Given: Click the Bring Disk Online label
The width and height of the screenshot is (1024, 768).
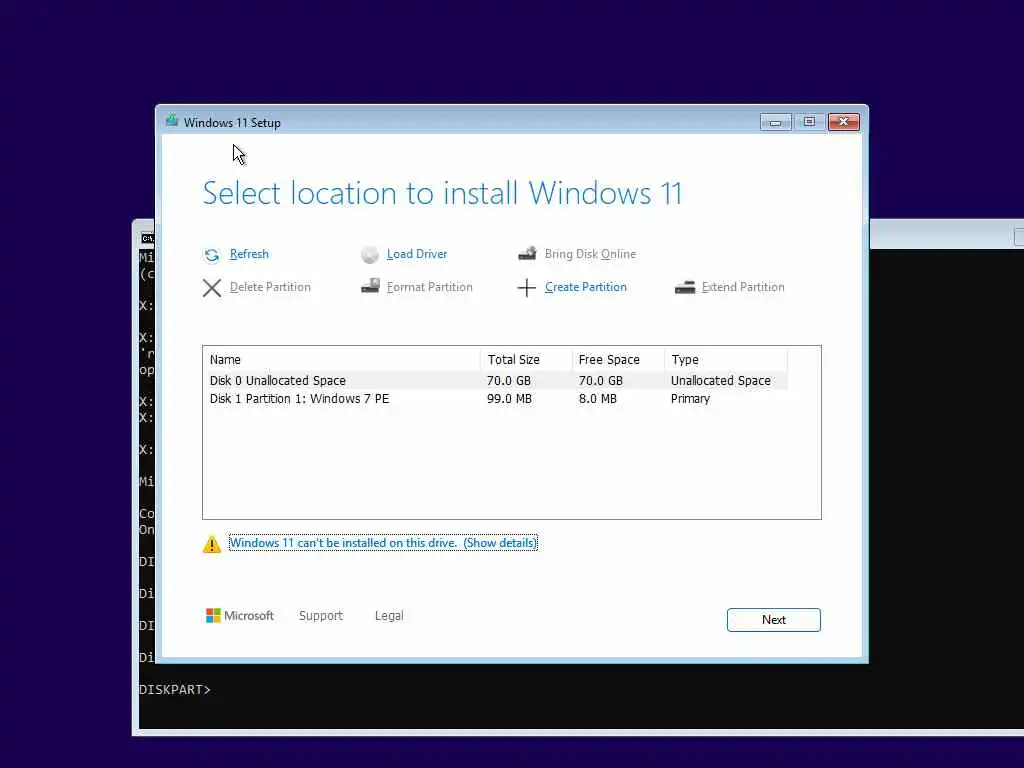Looking at the screenshot, I should point(590,254).
